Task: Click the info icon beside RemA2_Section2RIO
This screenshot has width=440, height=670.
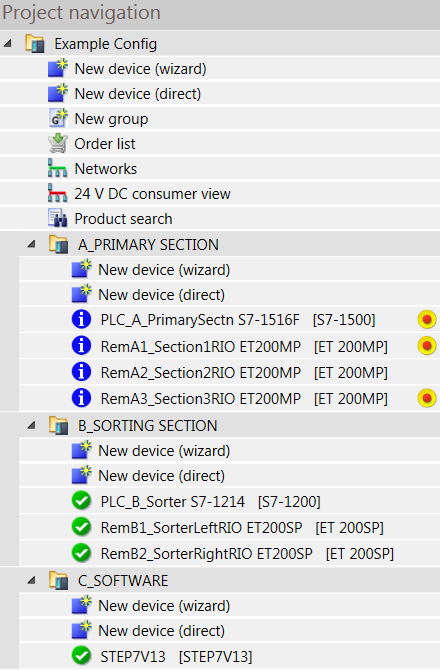Action: (81, 372)
